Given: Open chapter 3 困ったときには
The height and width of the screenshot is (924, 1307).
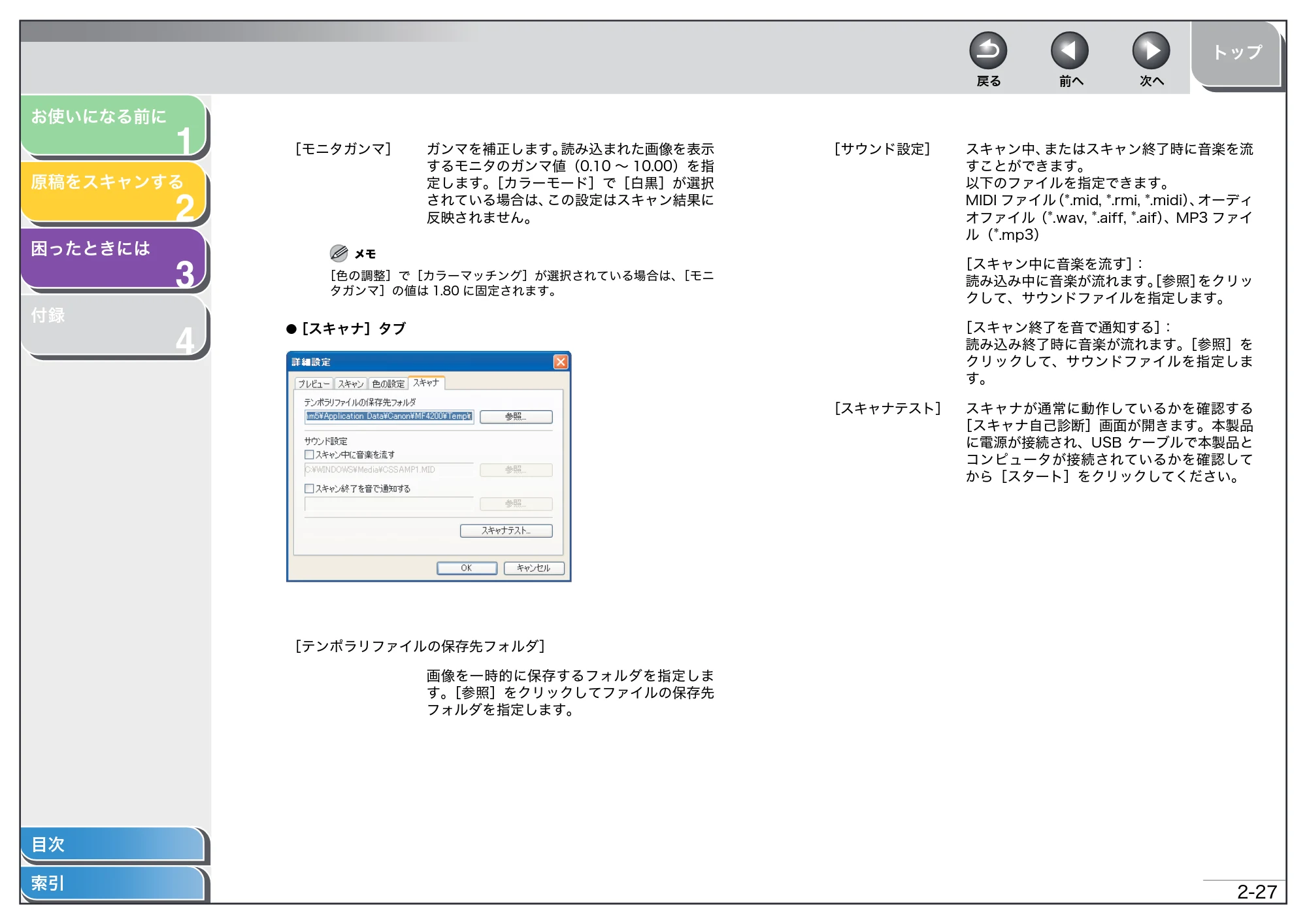Looking at the screenshot, I should click(x=114, y=258).
